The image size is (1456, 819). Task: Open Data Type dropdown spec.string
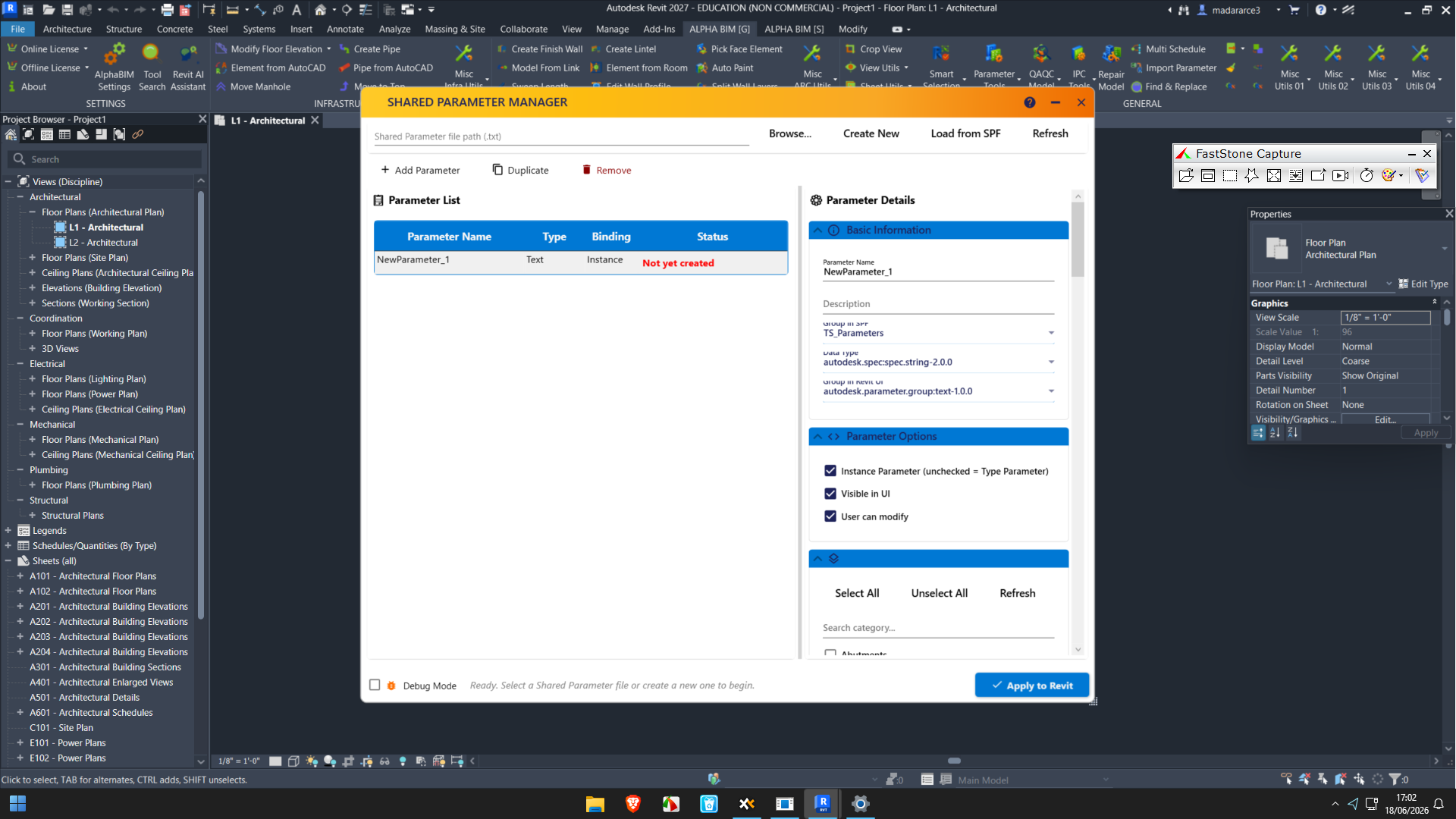tap(939, 362)
